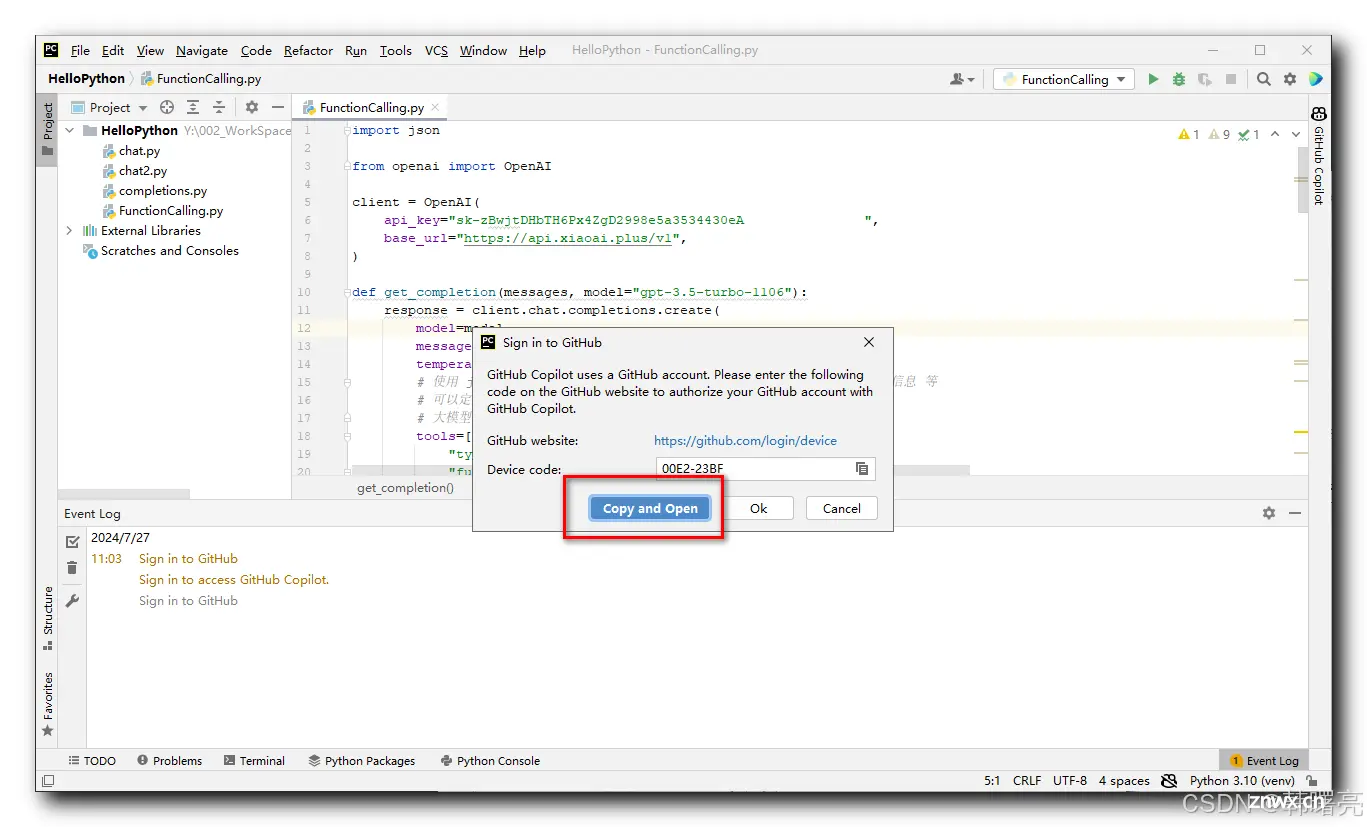Toggle read-only lock icon in status bar

[1312, 781]
